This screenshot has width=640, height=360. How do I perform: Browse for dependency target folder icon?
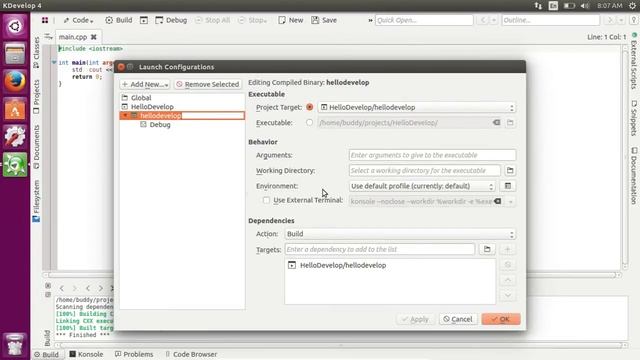click(487, 249)
